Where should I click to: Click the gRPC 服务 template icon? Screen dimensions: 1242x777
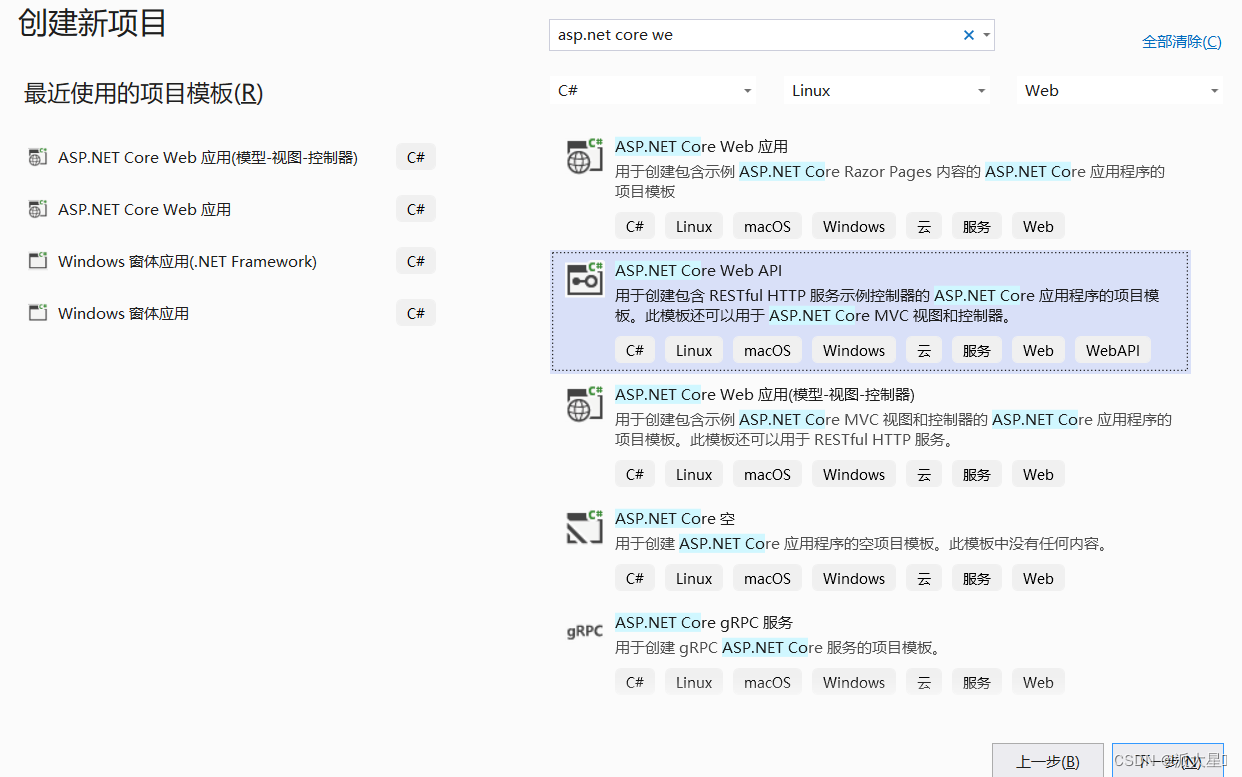pyautogui.click(x=583, y=631)
